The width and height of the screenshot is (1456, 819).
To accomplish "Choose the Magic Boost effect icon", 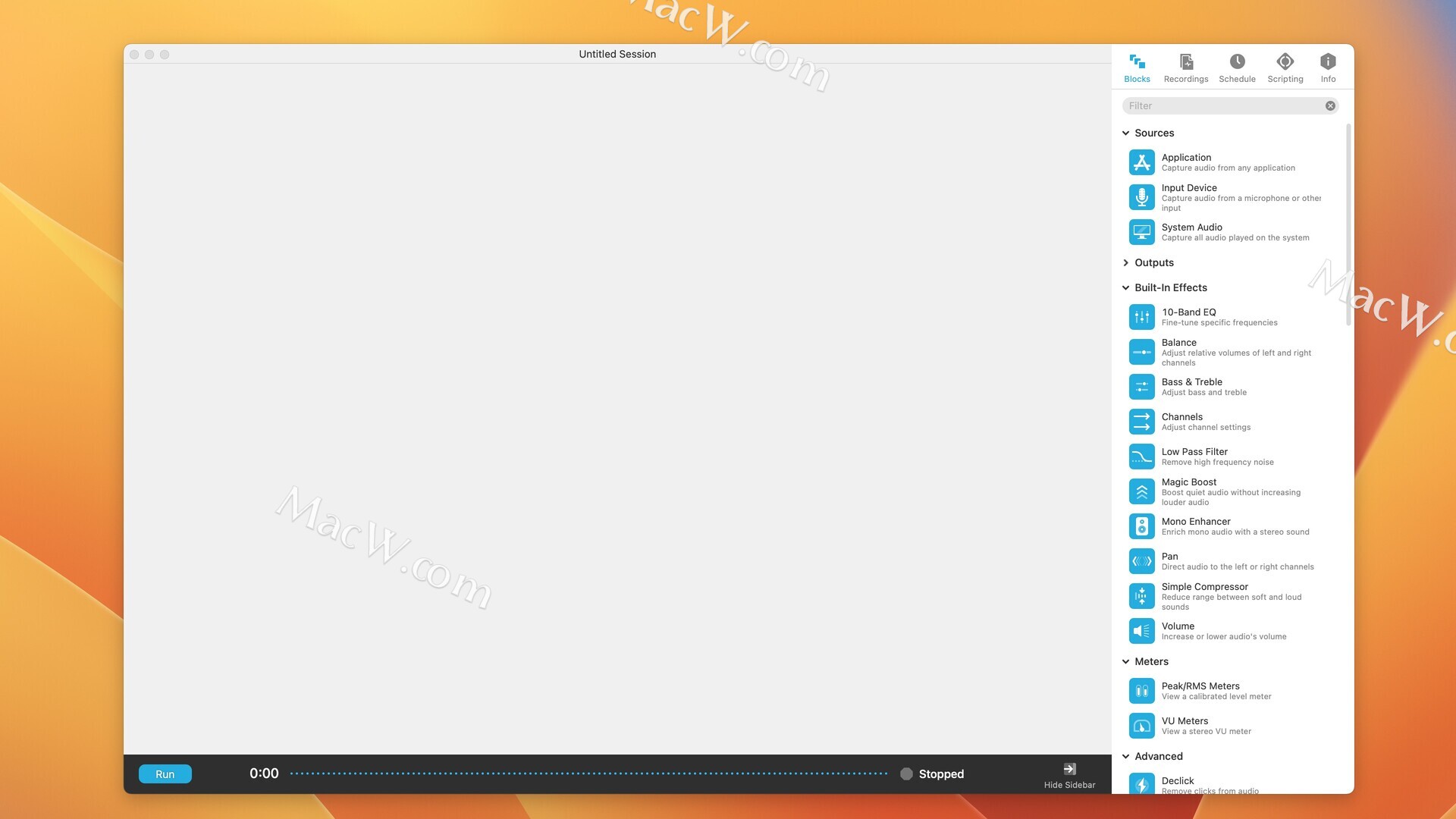I will 1141,491.
